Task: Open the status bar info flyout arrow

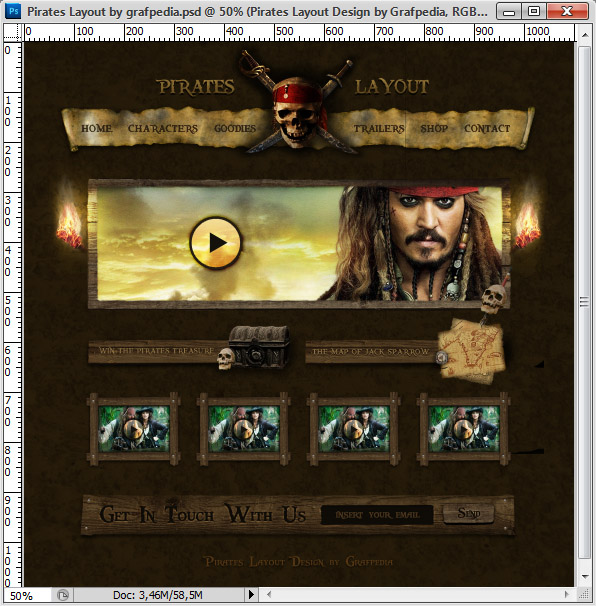Action: [251, 594]
